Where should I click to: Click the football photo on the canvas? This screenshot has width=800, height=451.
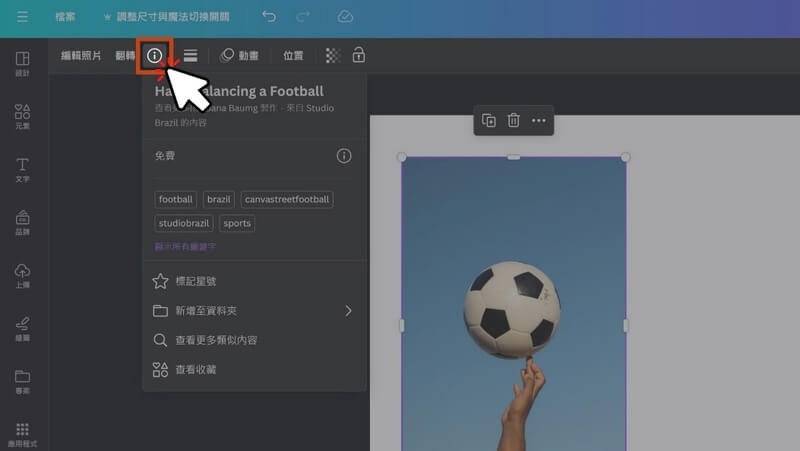513,310
